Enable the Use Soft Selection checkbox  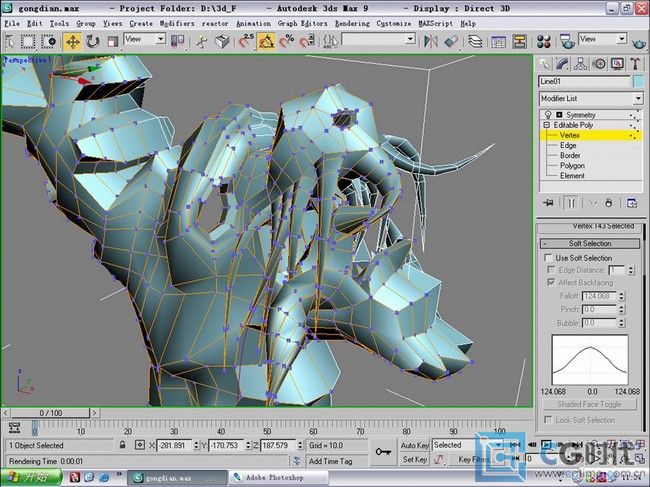tap(548, 258)
